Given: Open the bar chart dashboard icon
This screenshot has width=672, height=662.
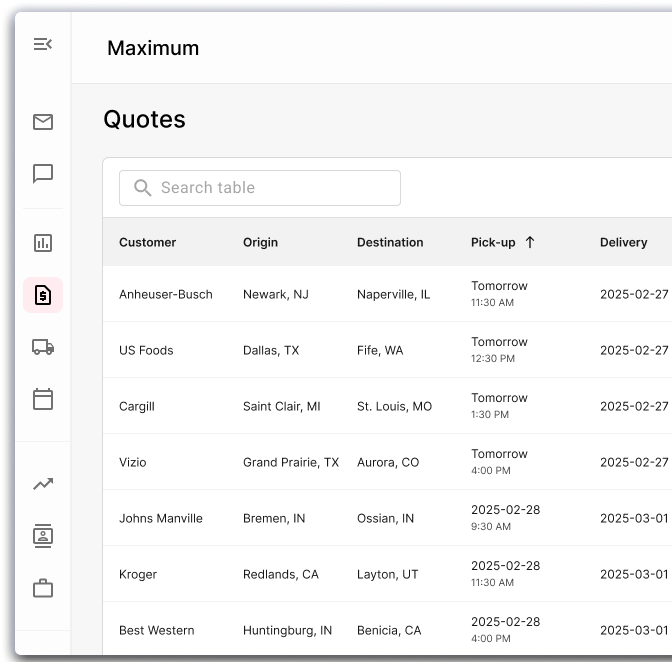Looking at the screenshot, I should click(x=43, y=243).
